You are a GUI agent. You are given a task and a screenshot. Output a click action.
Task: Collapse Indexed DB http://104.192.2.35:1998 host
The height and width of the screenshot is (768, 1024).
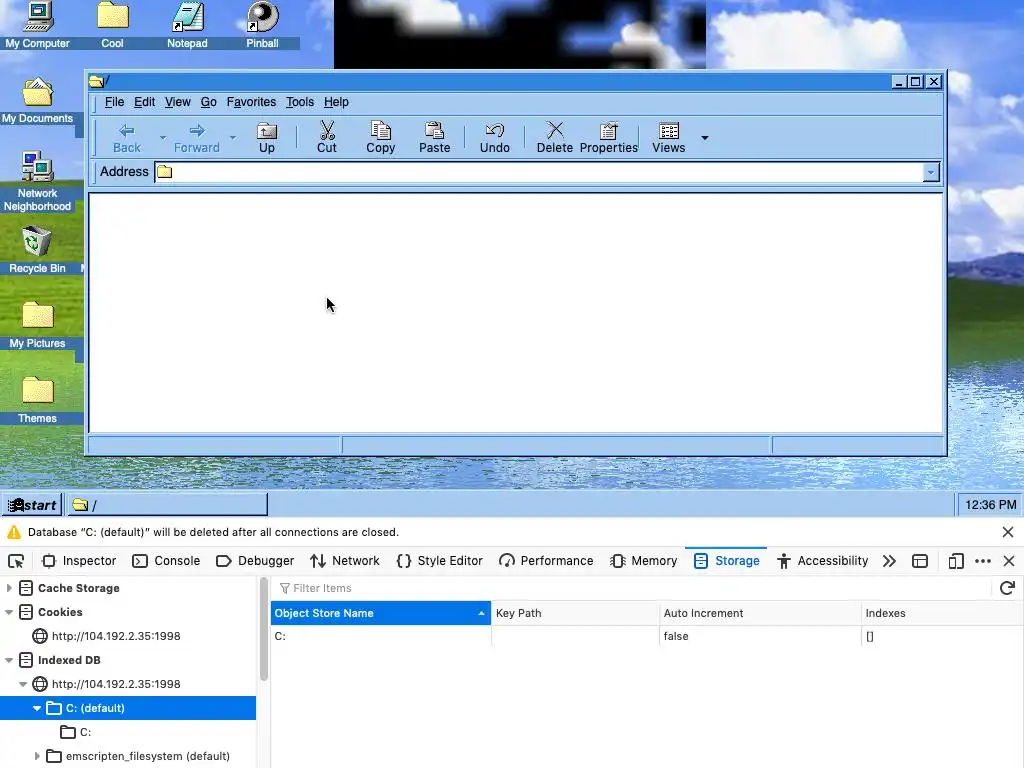click(x=23, y=684)
